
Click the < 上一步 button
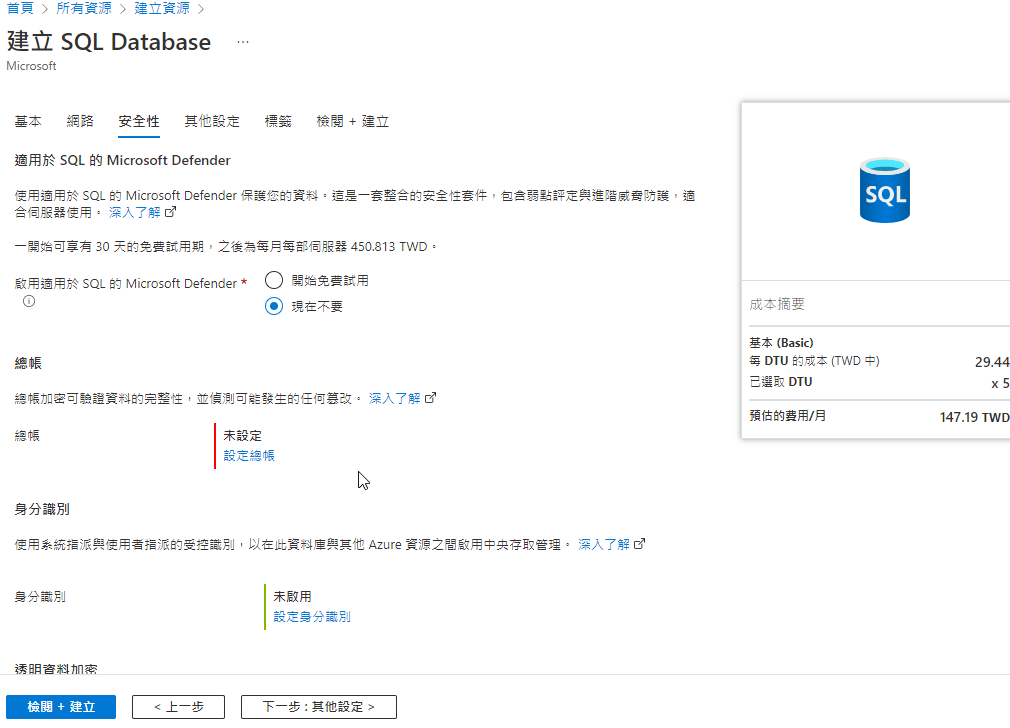pos(178,707)
